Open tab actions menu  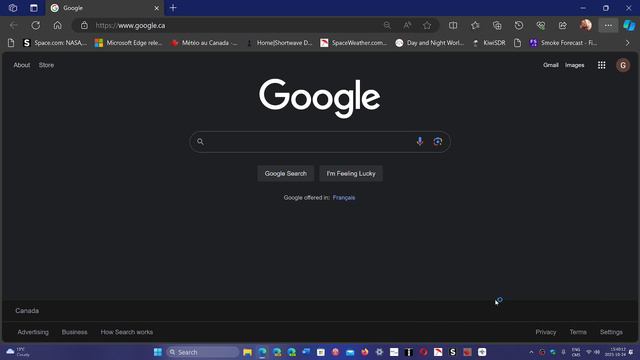tap(34, 8)
